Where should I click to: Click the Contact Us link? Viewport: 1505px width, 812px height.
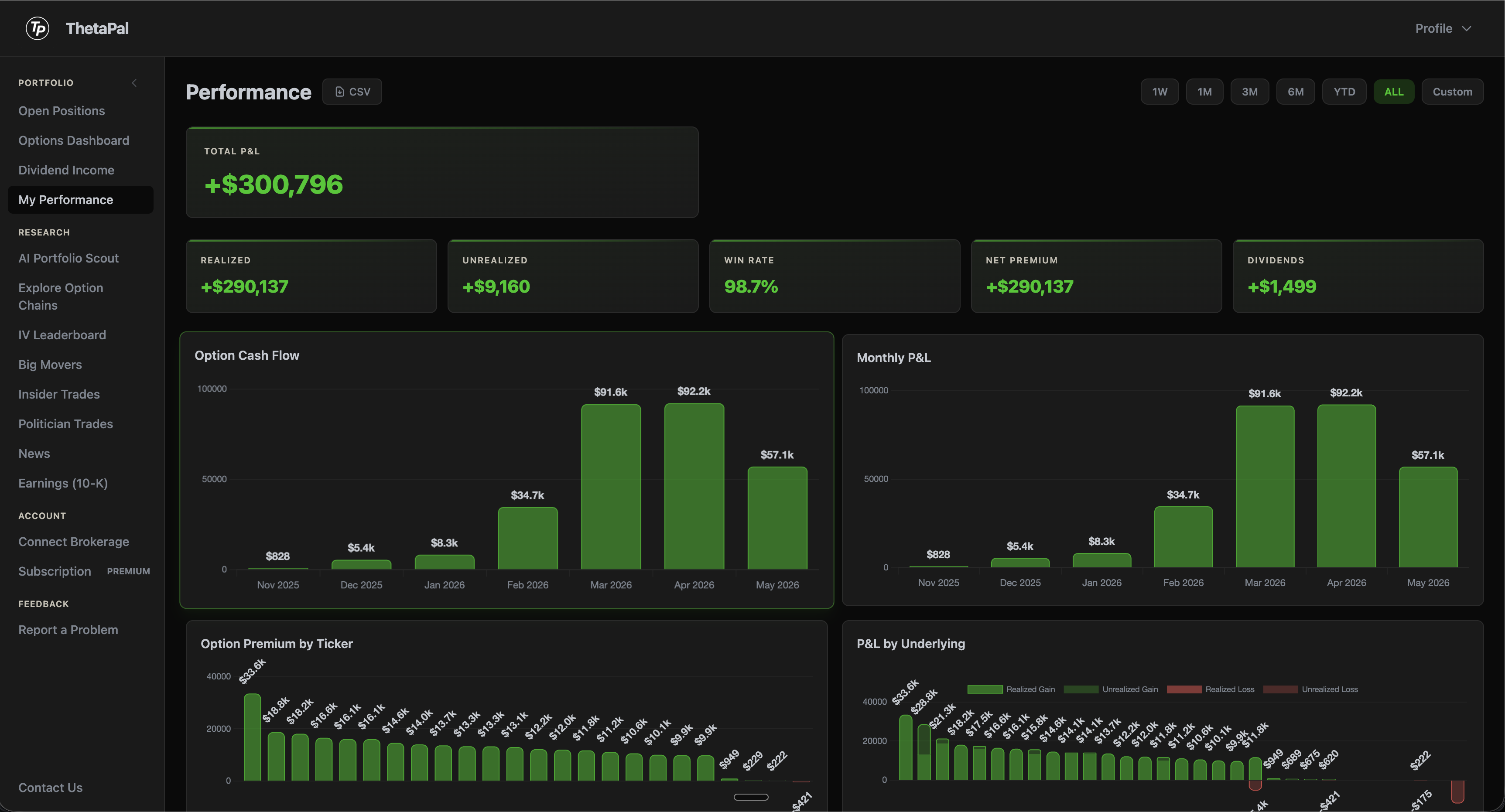coord(50,788)
